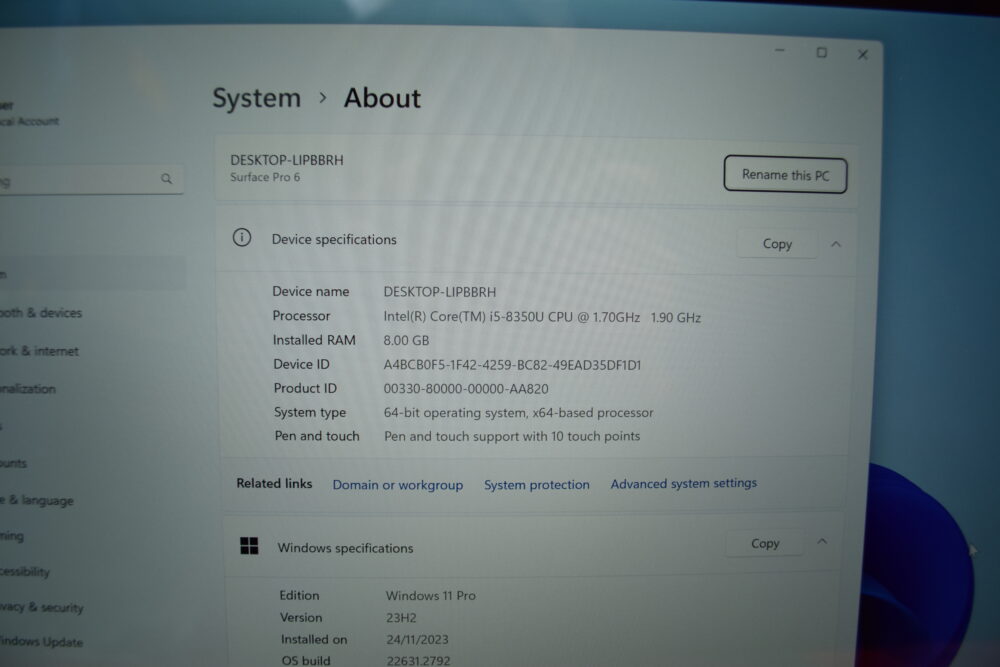Viewport: 1000px width, 667px height.
Task: Open Accessibility in sidebar
Action: [25, 572]
